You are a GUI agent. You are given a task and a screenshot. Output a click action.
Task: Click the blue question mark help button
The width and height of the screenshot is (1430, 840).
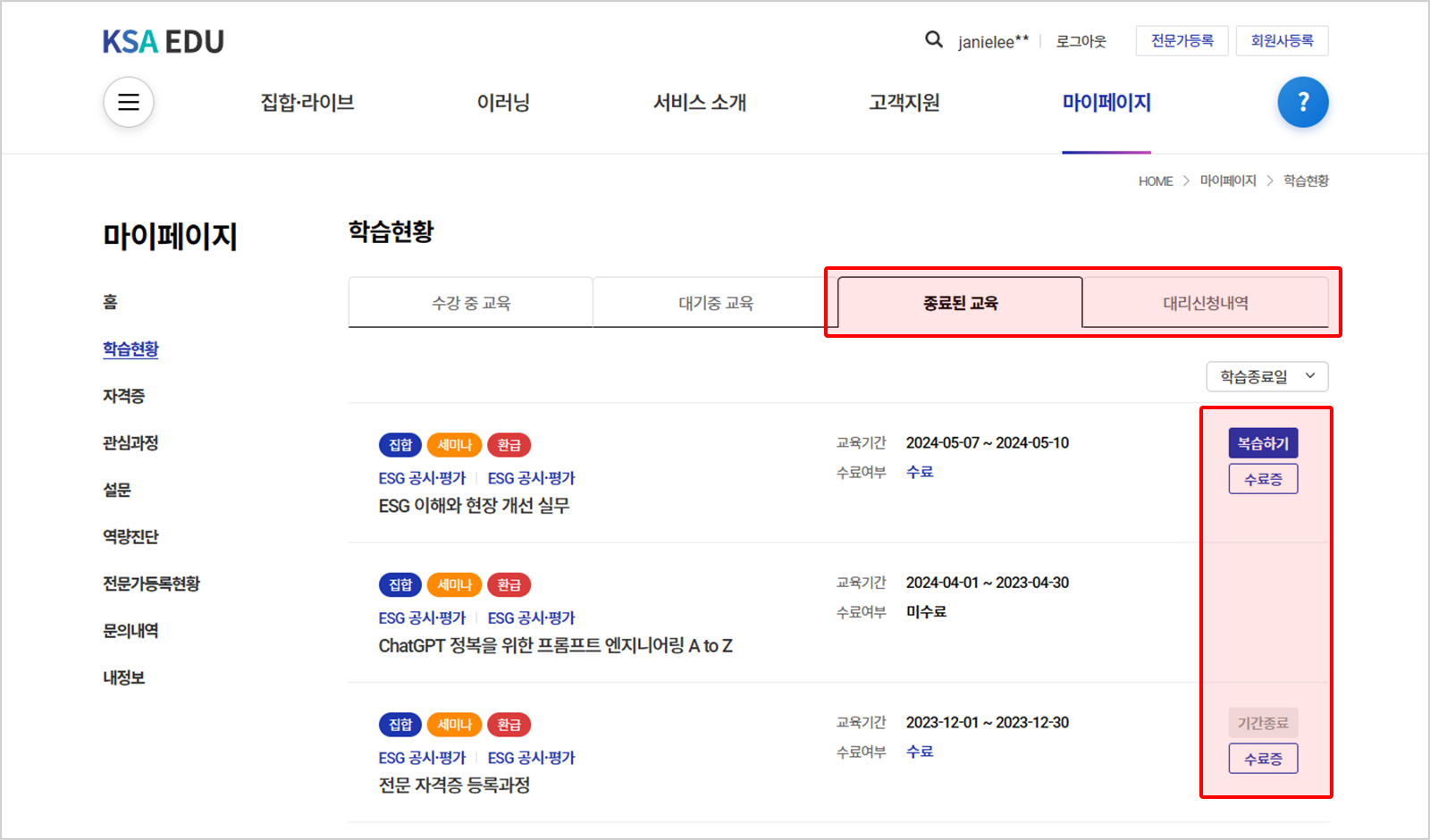(1303, 102)
